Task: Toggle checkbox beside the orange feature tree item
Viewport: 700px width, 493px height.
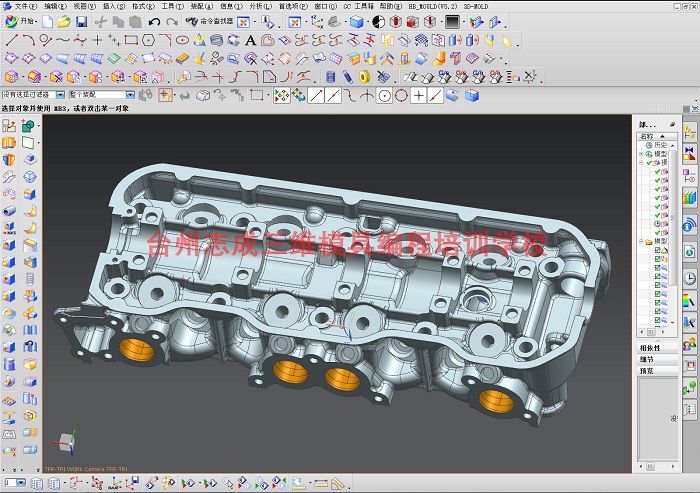Action: click(x=657, y=259)
